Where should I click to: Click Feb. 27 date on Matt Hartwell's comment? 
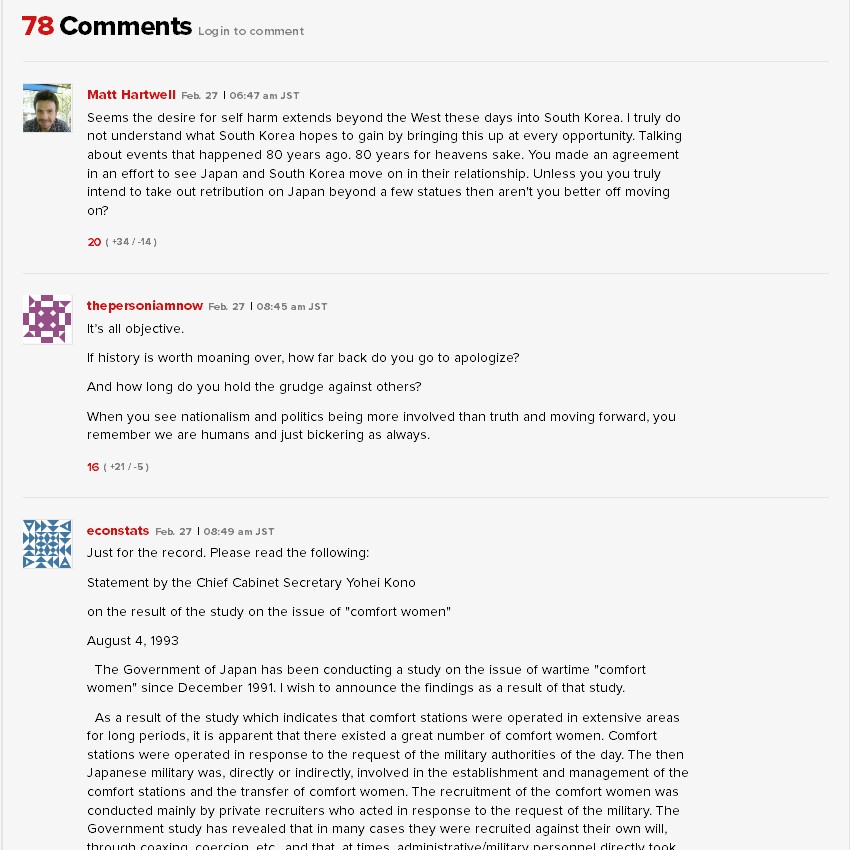click(199, 96)
